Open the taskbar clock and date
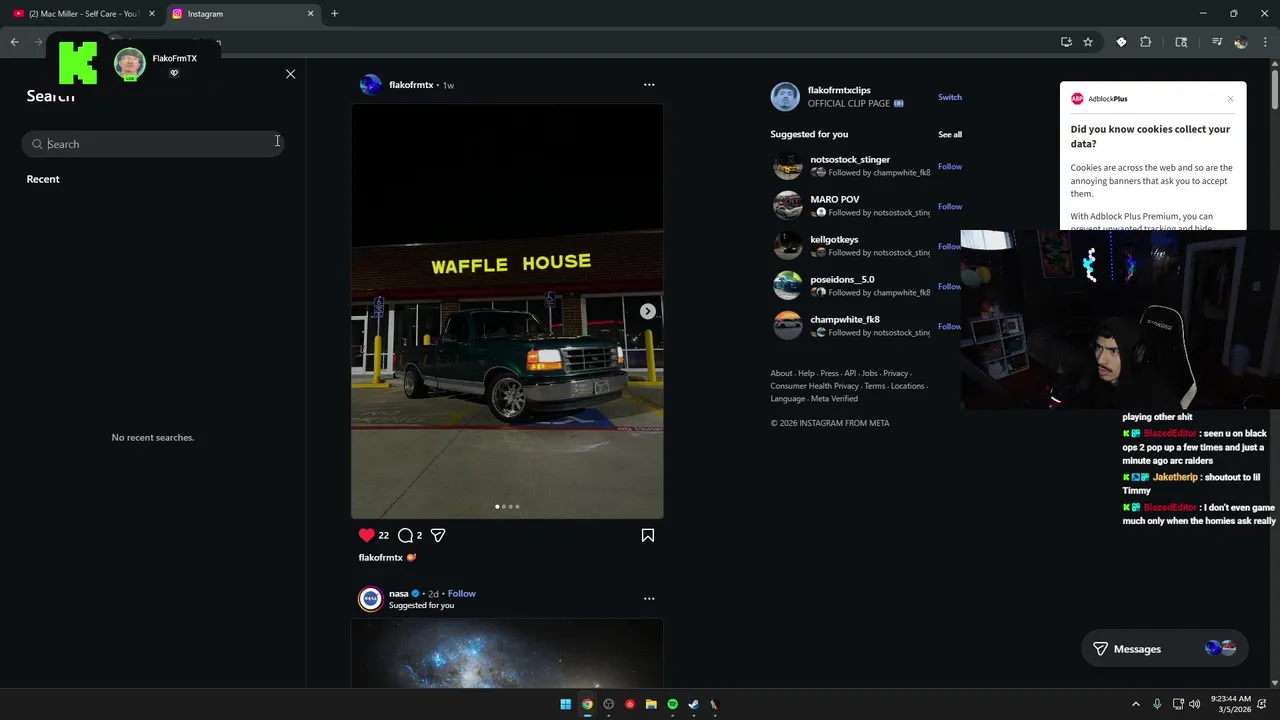 click(1230, 704)
